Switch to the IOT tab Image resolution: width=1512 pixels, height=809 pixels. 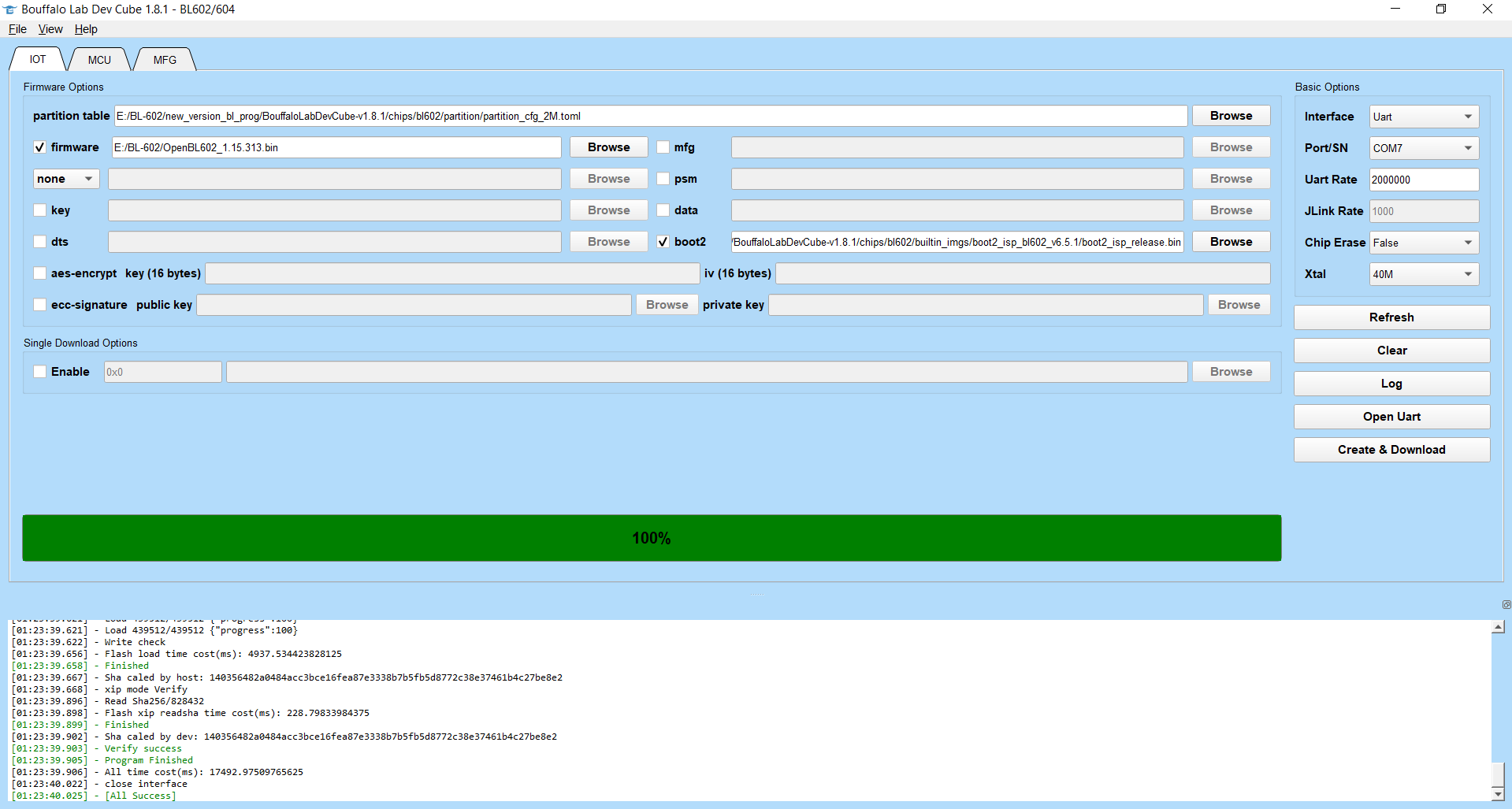(x=37, y=59)
